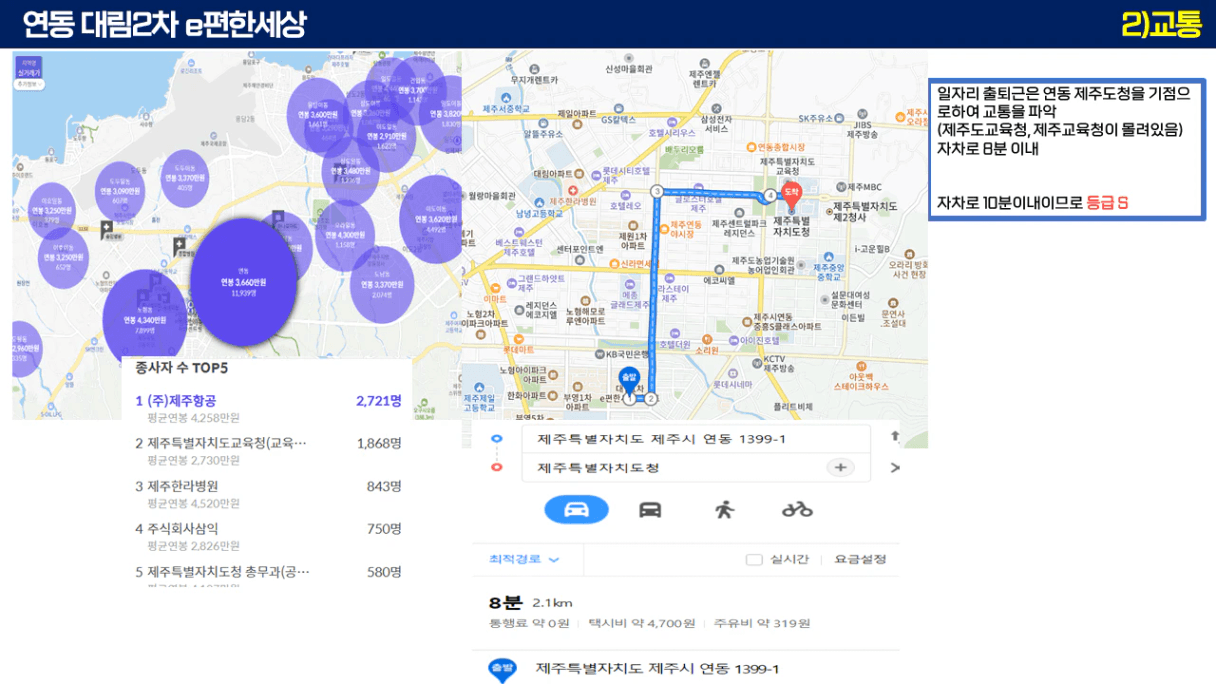Image resolution: width=1216 pixels, height=684 pixels.
Task: Select the 연봉 4,340만원 district bubble
Action: click(x=144, y=320)
